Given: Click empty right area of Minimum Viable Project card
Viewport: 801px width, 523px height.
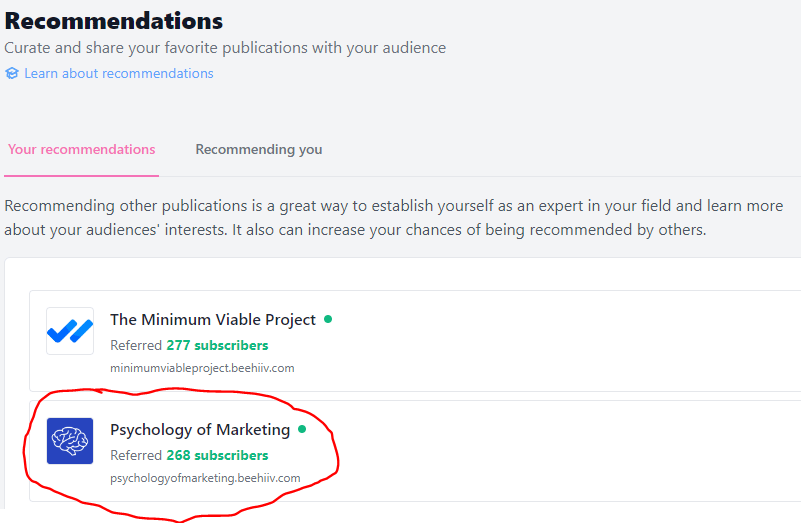Looking at the screenshot, I should click(x=600, y=340).
